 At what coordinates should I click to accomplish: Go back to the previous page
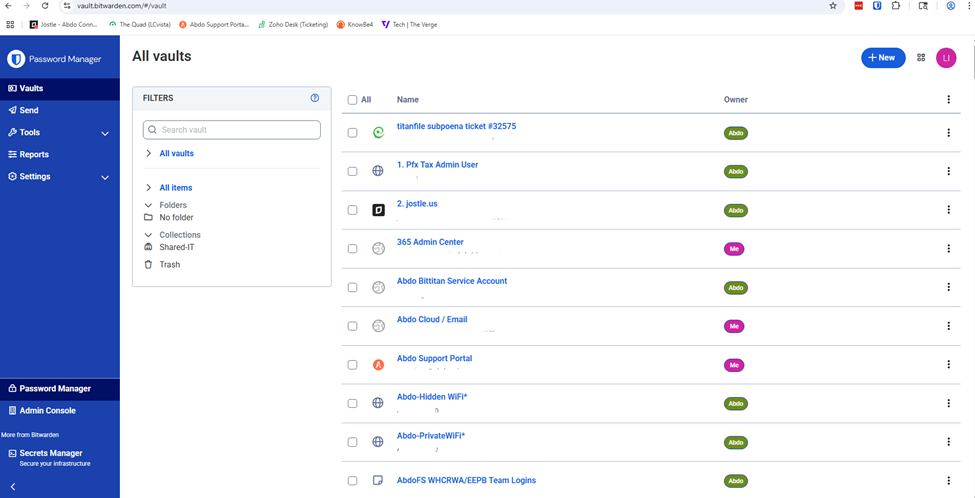[8, 6]
